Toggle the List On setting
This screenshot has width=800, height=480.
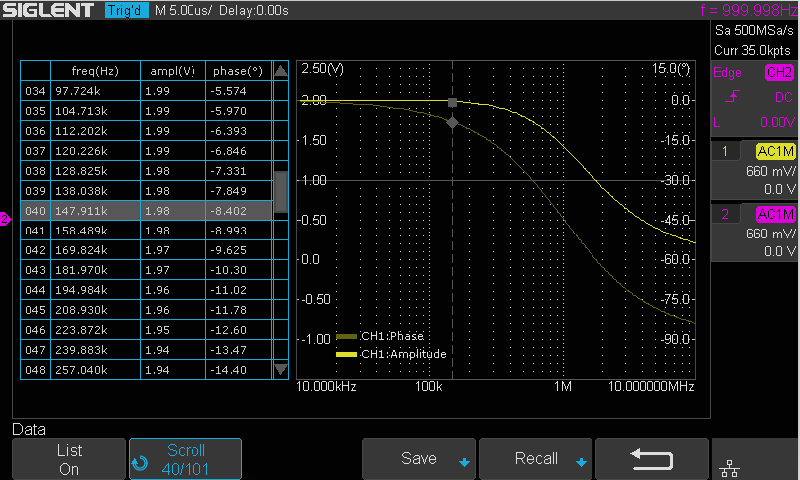pyautogui.click(x=69, y=459)
